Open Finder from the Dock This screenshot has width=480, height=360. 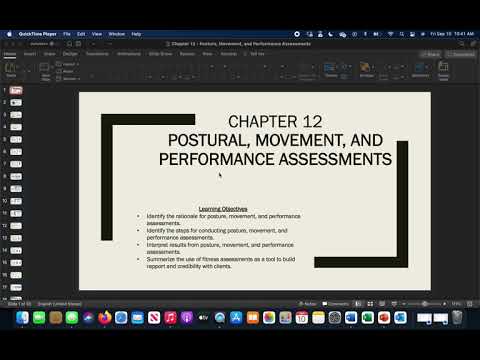(x=22, y=318)
